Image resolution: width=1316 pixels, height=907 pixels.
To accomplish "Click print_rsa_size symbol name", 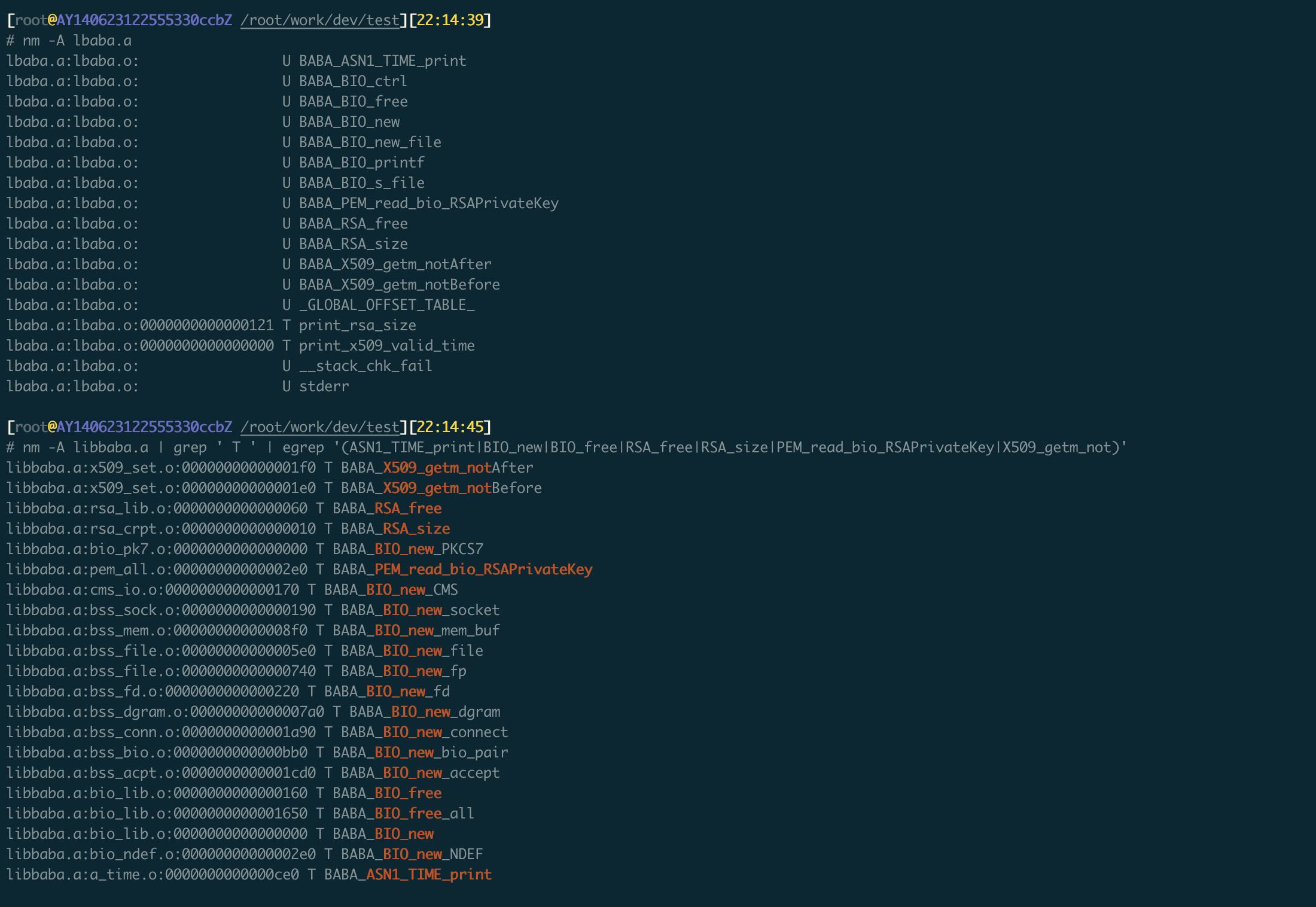I will 357,325.
